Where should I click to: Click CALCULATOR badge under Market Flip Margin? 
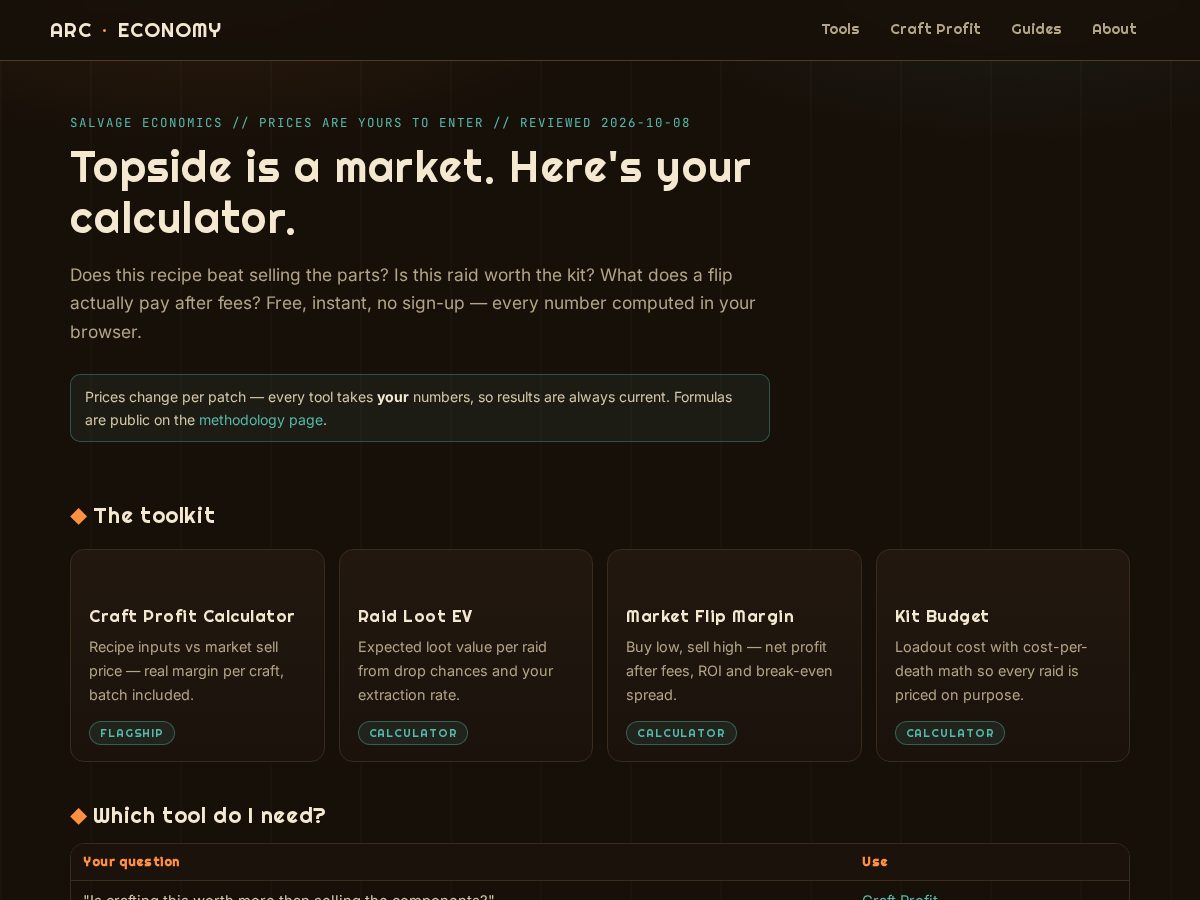(x=681, y=733)
